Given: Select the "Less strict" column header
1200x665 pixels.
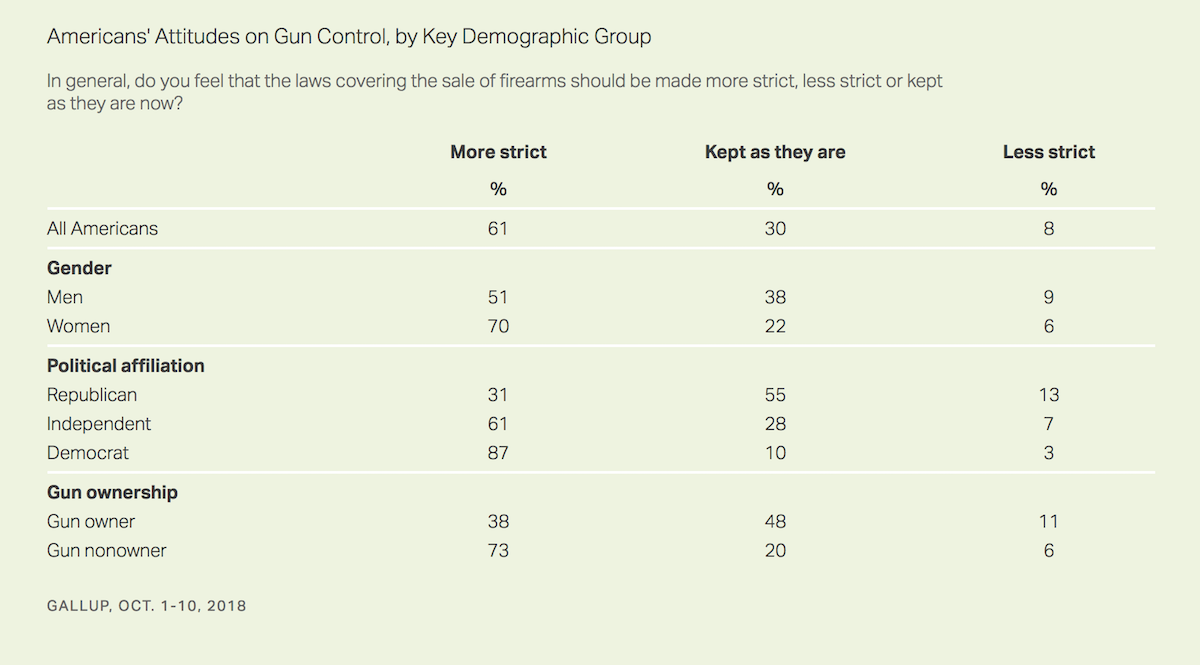Looking at the screenshot, I should 1049,152.
